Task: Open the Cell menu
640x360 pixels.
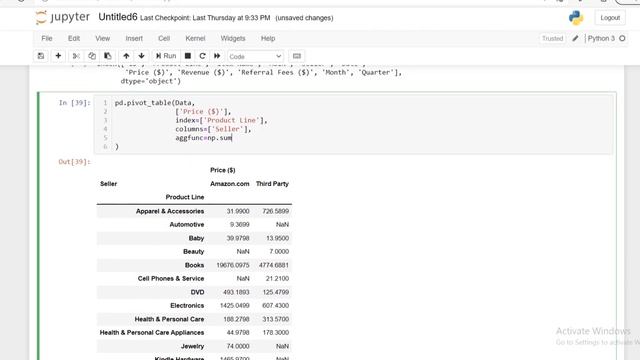Action: [x=164, y=38]
